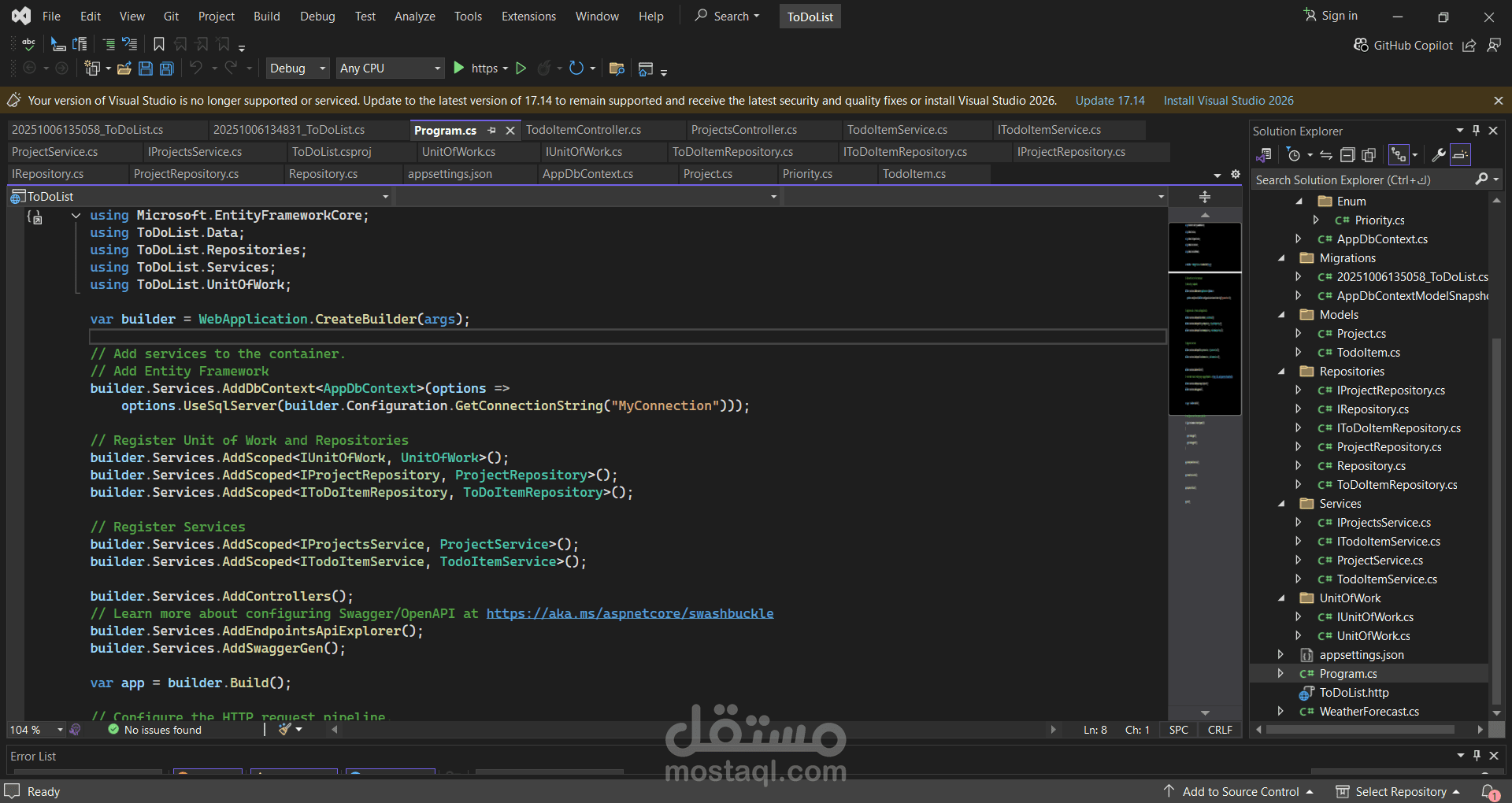The image size is (1512, 803).
Task: Open the Debug configuration dropdown
Action: point(297,68)
